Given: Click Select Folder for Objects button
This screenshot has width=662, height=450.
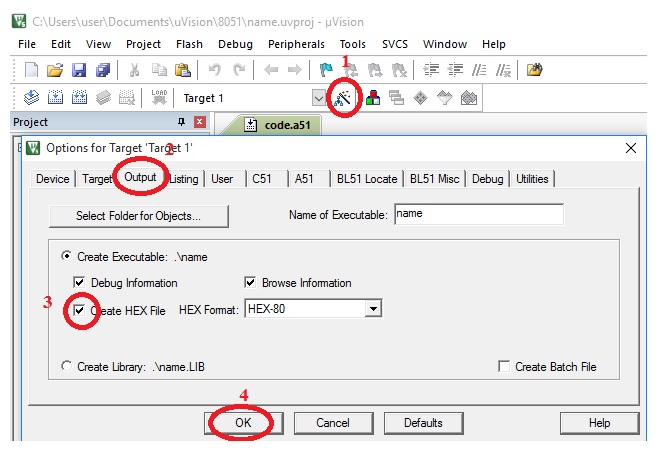Looking at the screenshot, I should coord(139,215).
